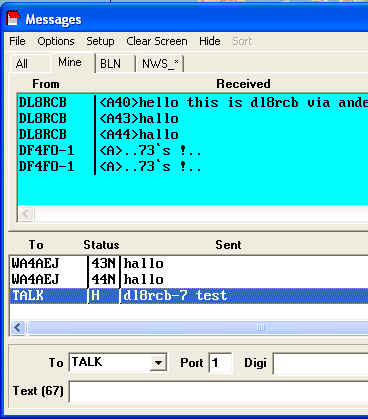Expand the To callsign dropdown arrow
Image resolution: width=368 pixels, height=419 pixels.
click(158, 363)
